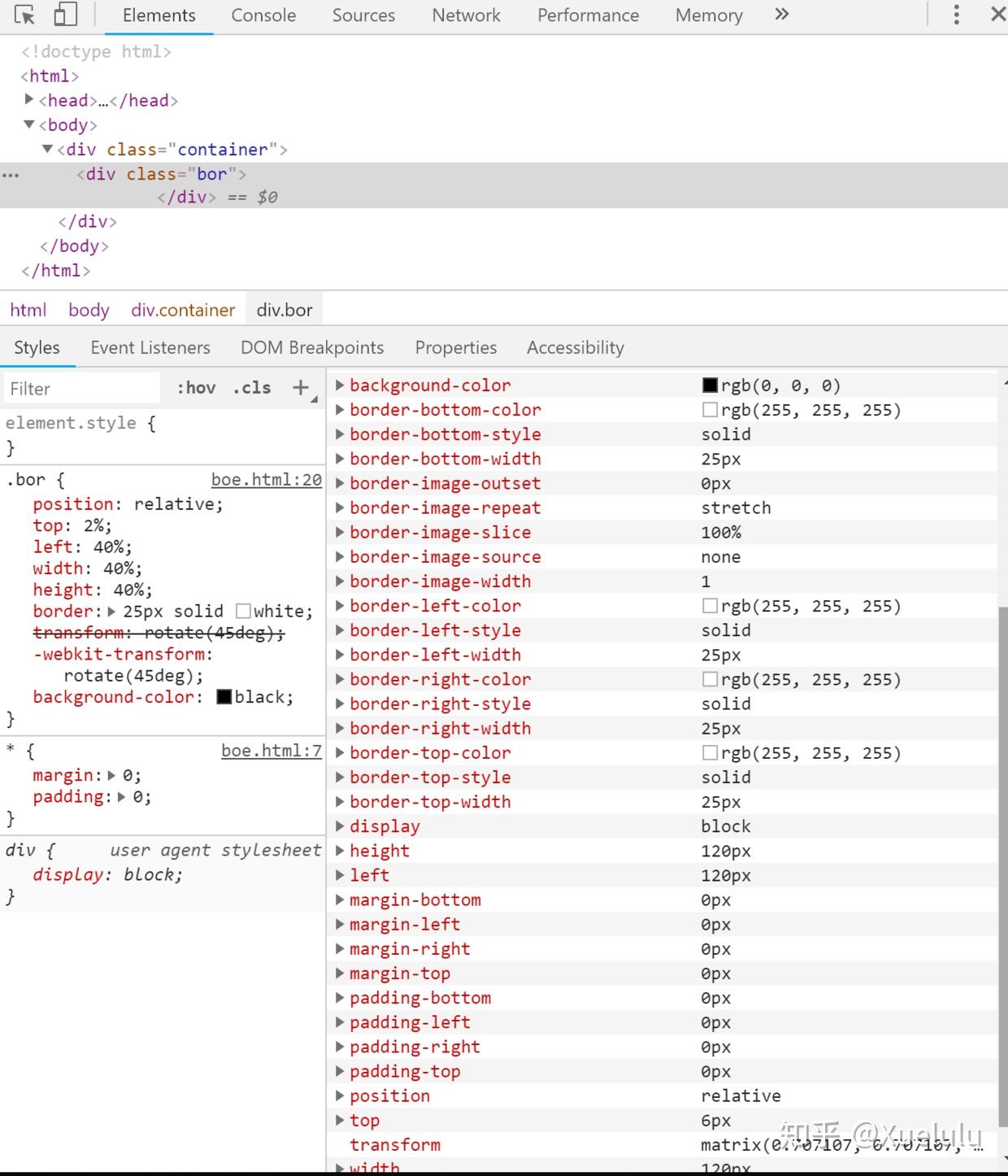Select the inspect element picker icon

24,15
